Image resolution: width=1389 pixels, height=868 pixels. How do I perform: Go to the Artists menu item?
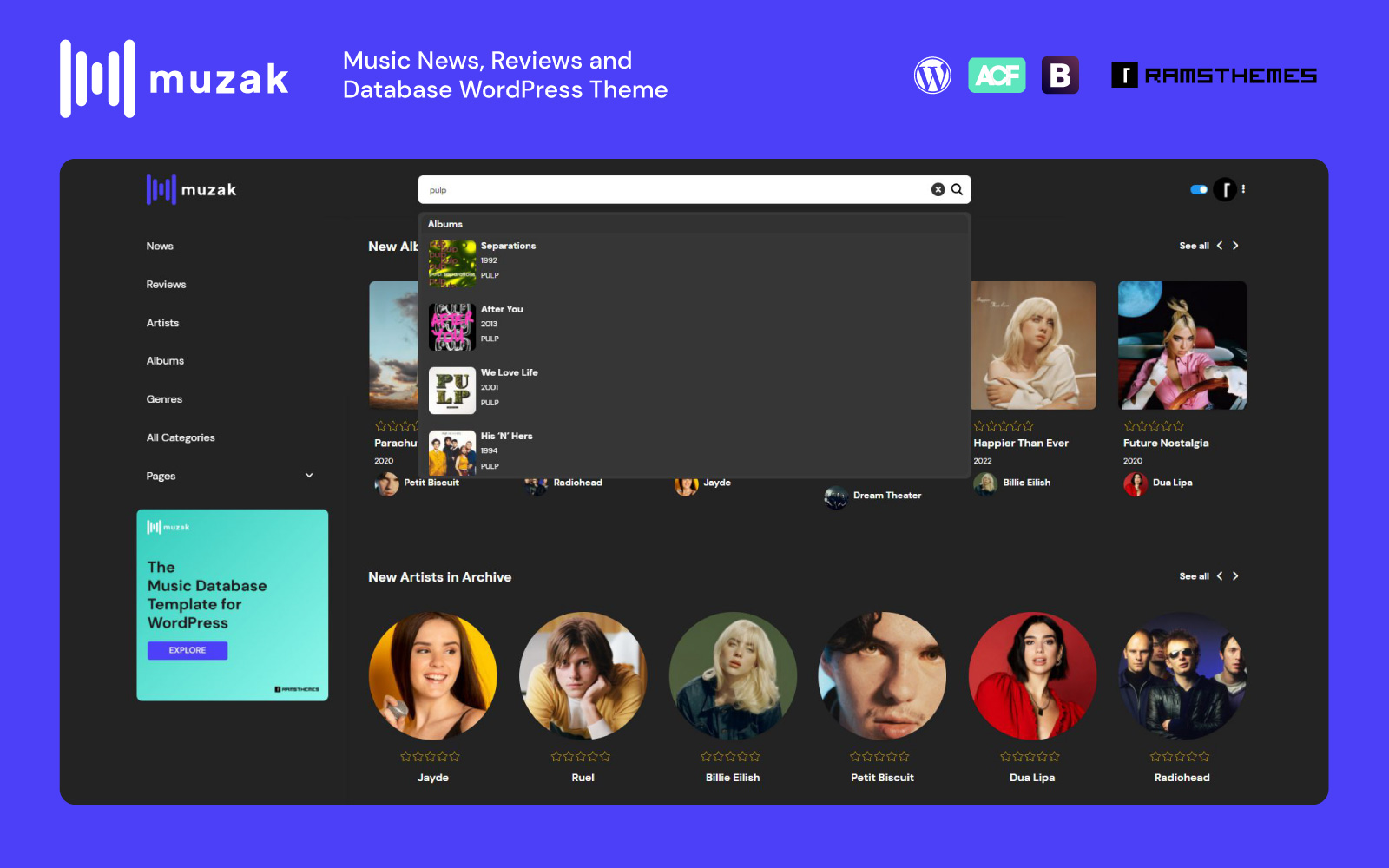[x=162, y=323]
